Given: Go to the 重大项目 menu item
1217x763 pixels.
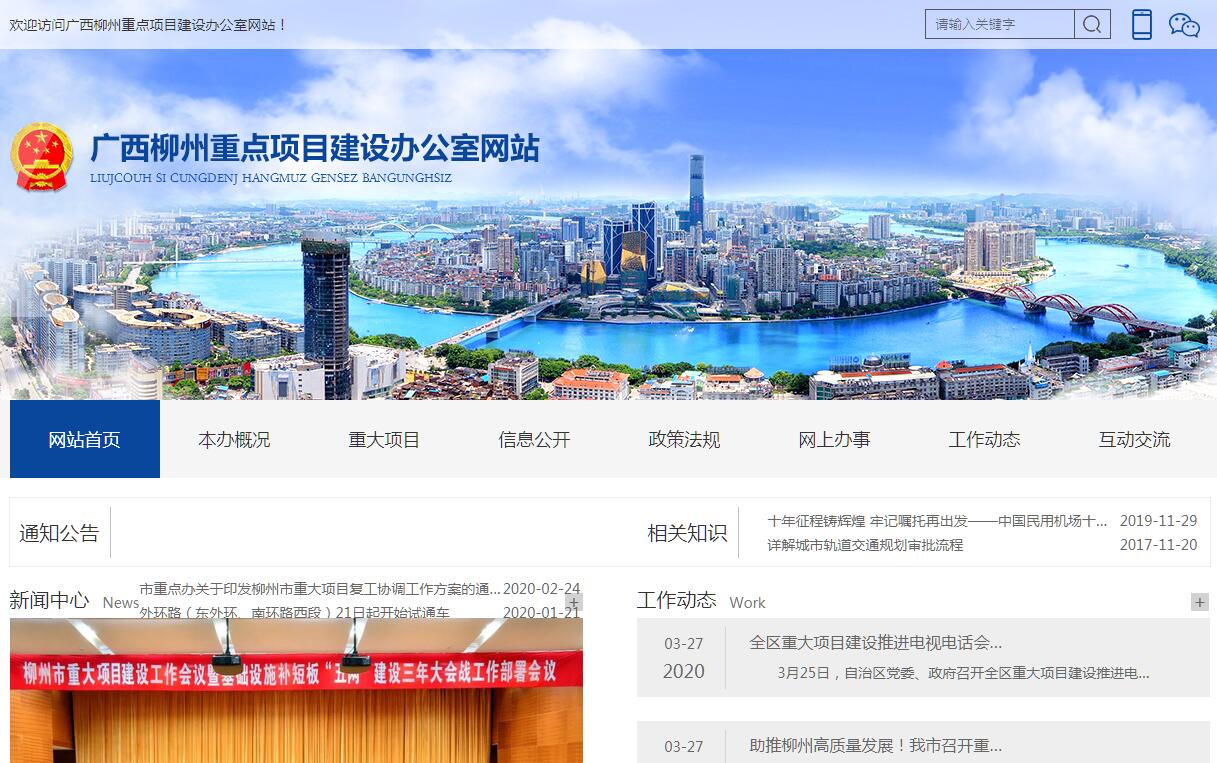Looking at the screenshot, I should (384, 439).
